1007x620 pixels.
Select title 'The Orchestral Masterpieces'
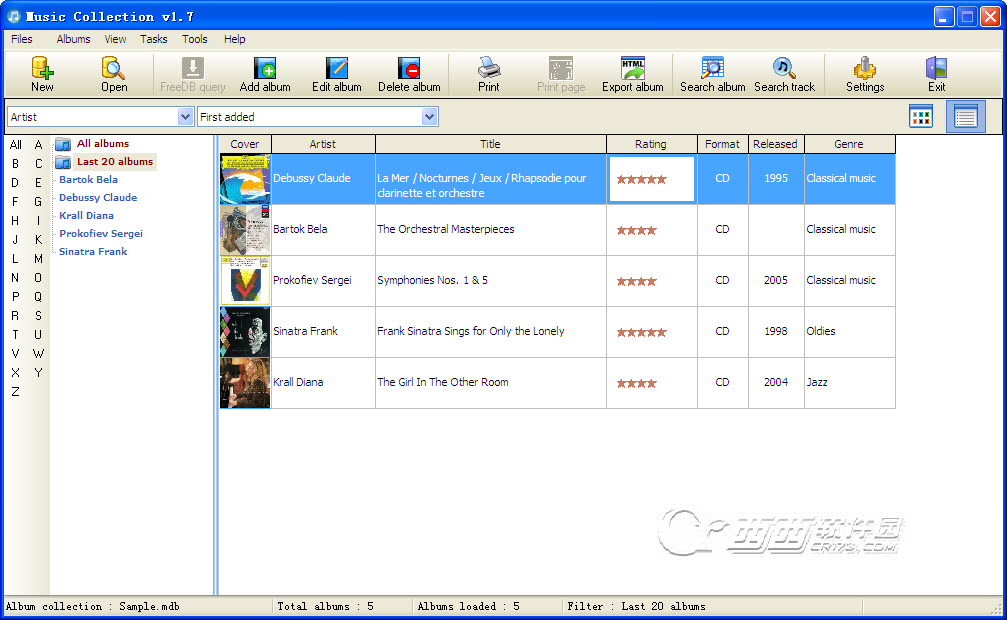446,229
